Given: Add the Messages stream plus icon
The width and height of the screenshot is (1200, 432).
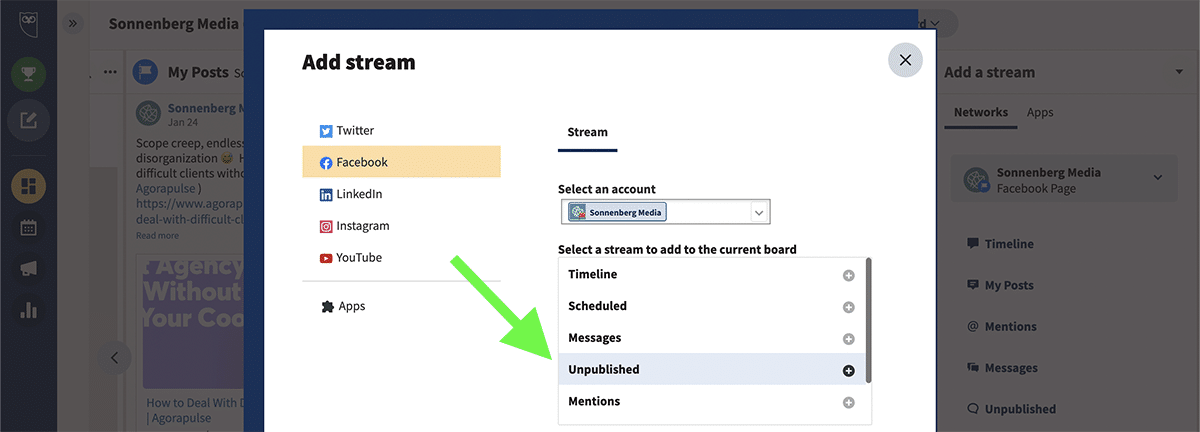Looking at the screenshot, I should click(x=849, y=339).
